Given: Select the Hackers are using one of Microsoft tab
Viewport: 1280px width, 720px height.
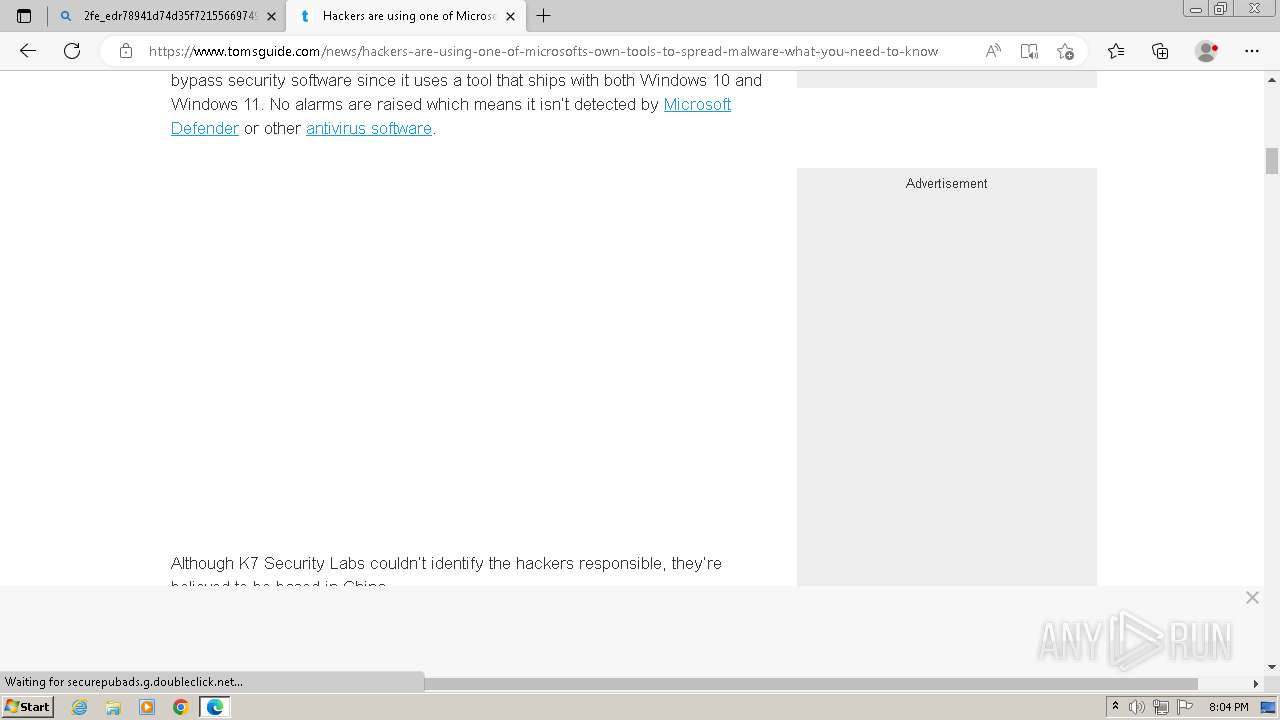Looking at the screenshot, I should tap(405, 16).
